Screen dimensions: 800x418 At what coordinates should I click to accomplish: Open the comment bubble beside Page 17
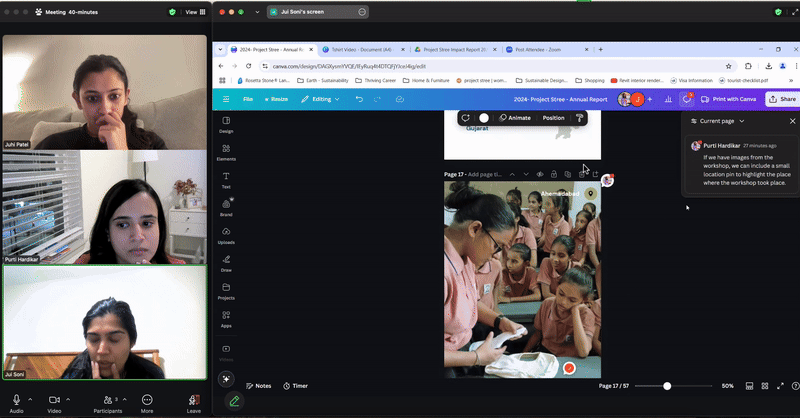(x=607, y=180)
